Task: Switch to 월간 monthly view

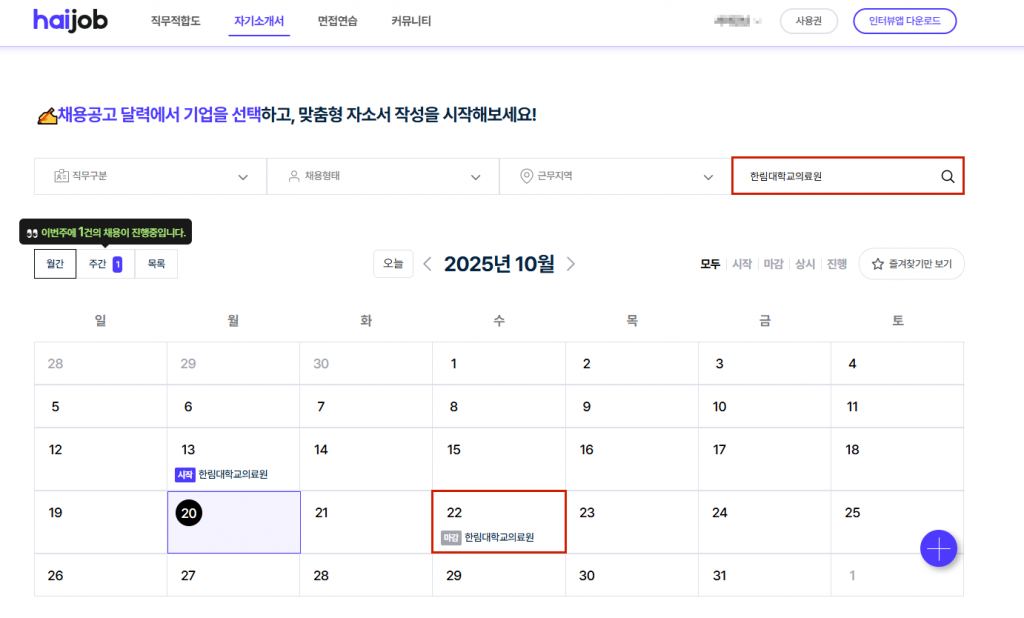Action: pos(55,264)
